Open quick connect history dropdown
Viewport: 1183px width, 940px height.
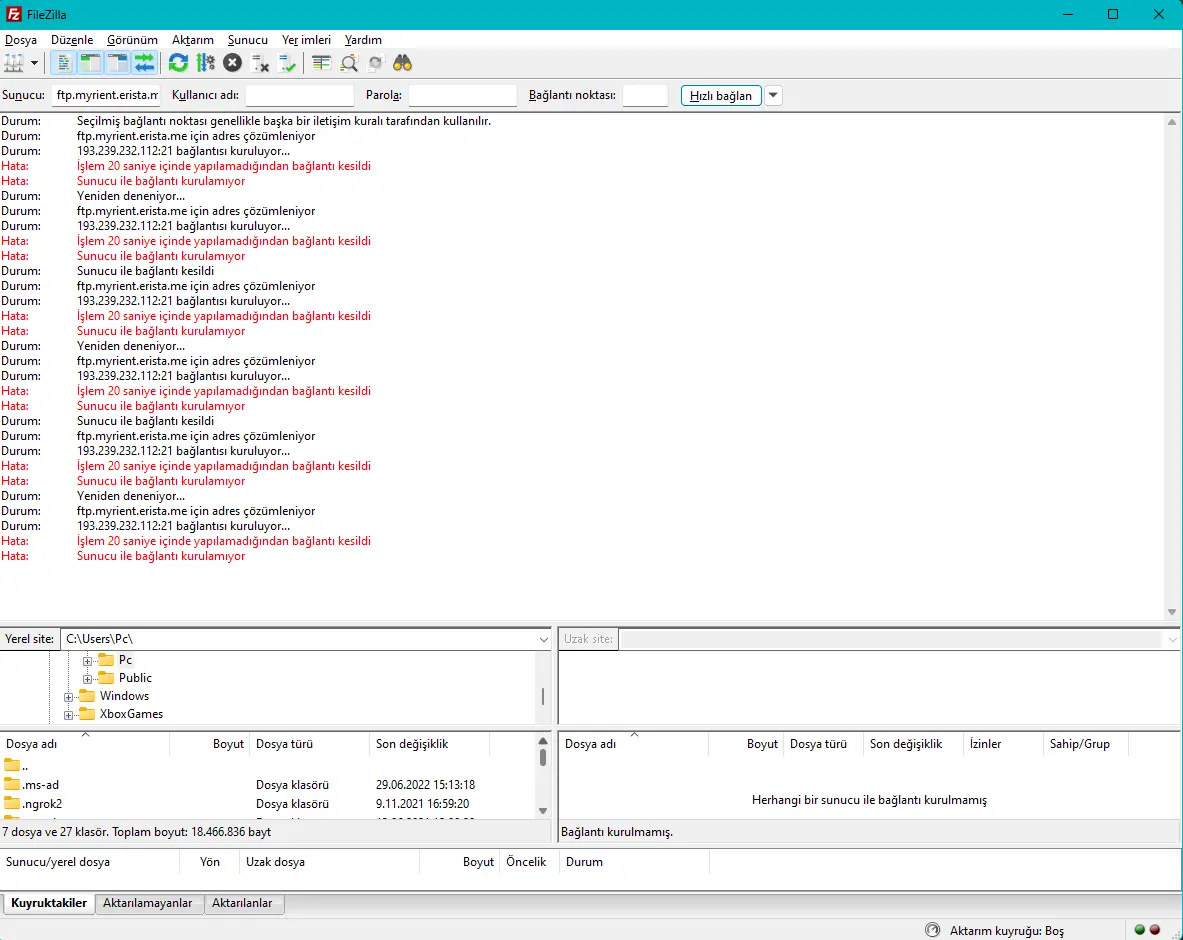click(x=773, y=96)
